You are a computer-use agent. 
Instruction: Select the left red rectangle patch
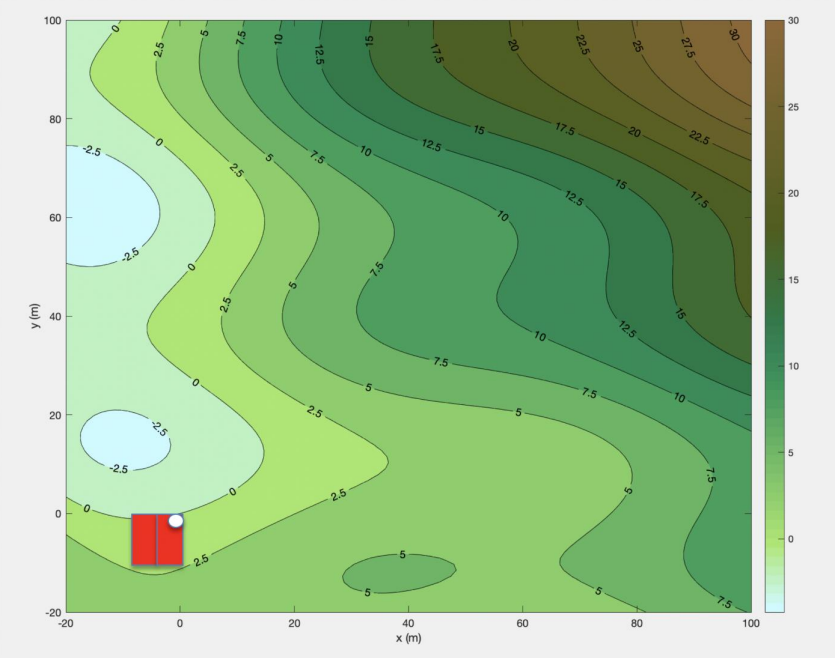tap(144, 541)
